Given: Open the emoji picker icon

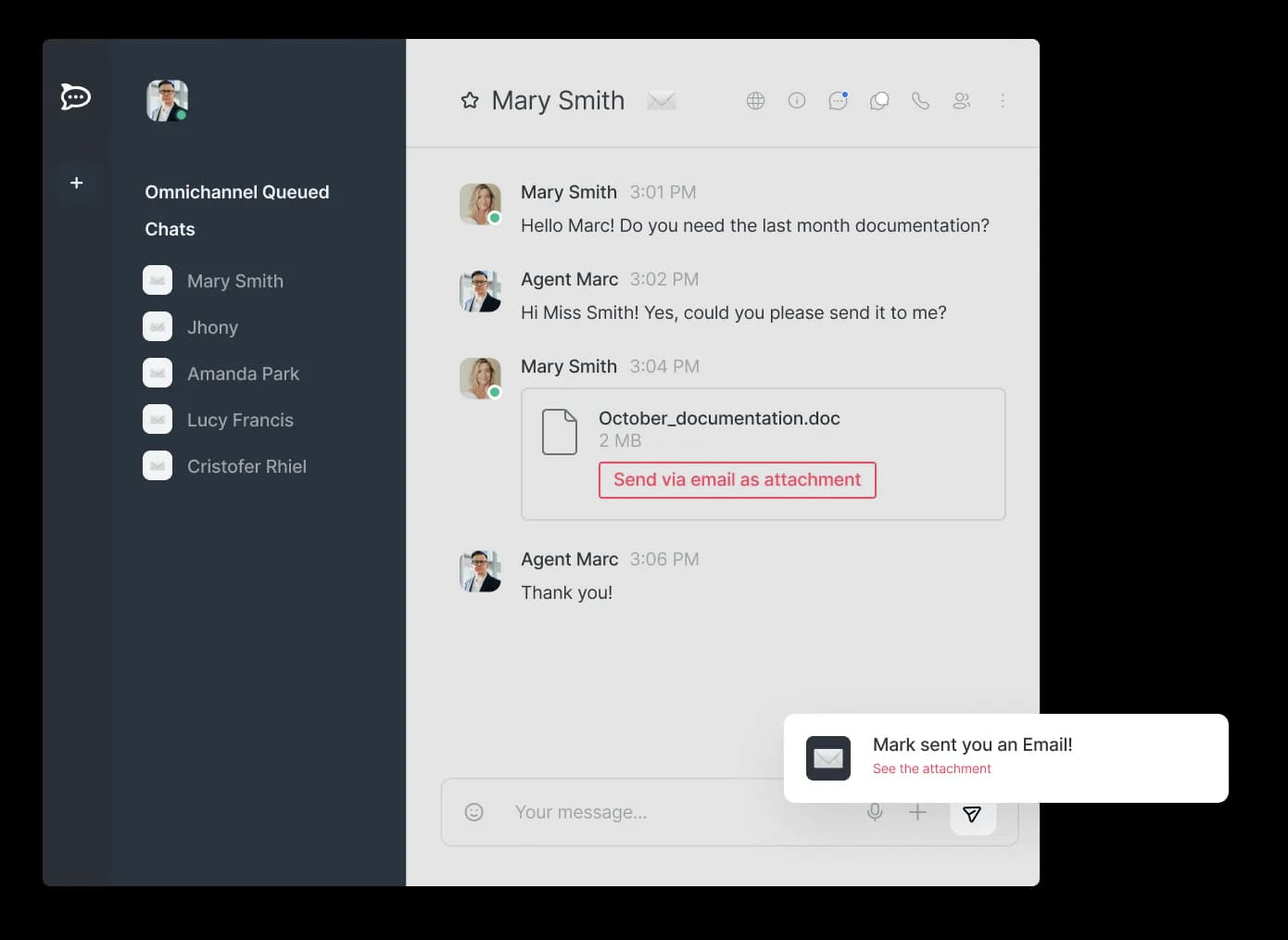Looking at the screenshot, I should 474,812.
